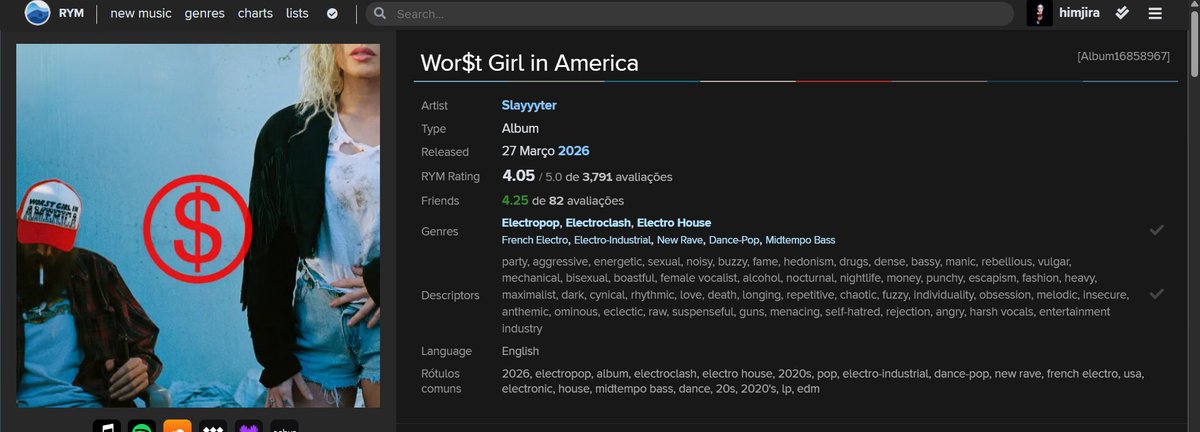Open the SoundCloud link icon
1200x432 pixels.
click(x=177, y=426)
